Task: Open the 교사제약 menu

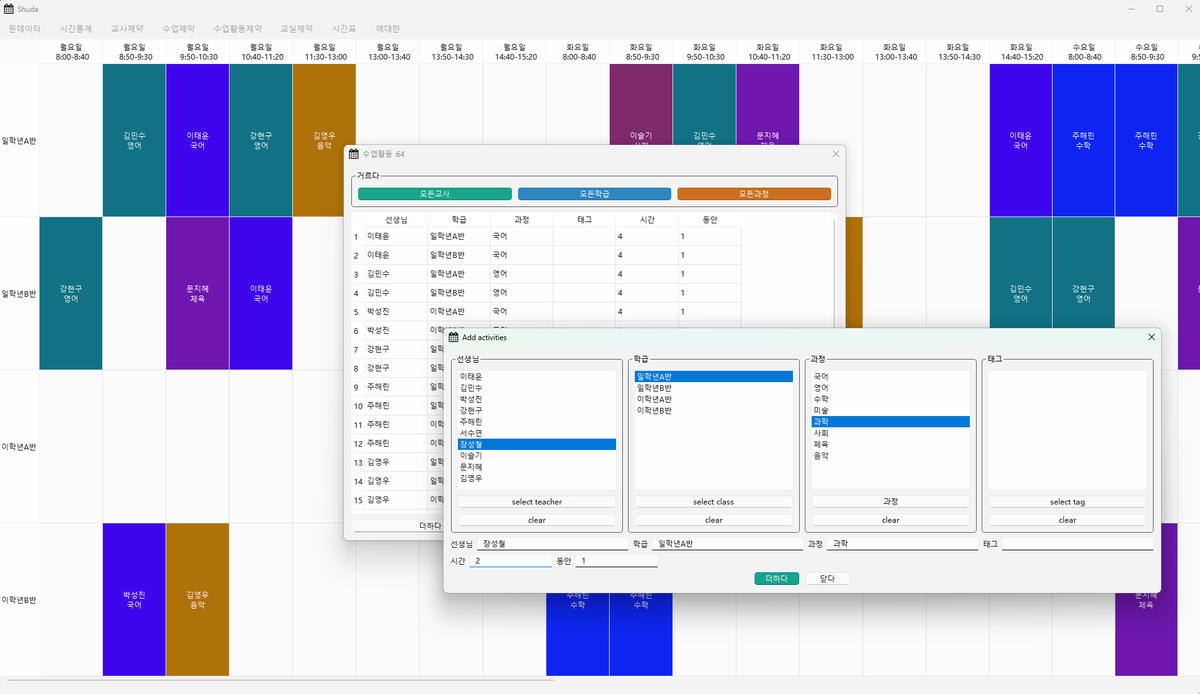Action: [x=127, y=29]
